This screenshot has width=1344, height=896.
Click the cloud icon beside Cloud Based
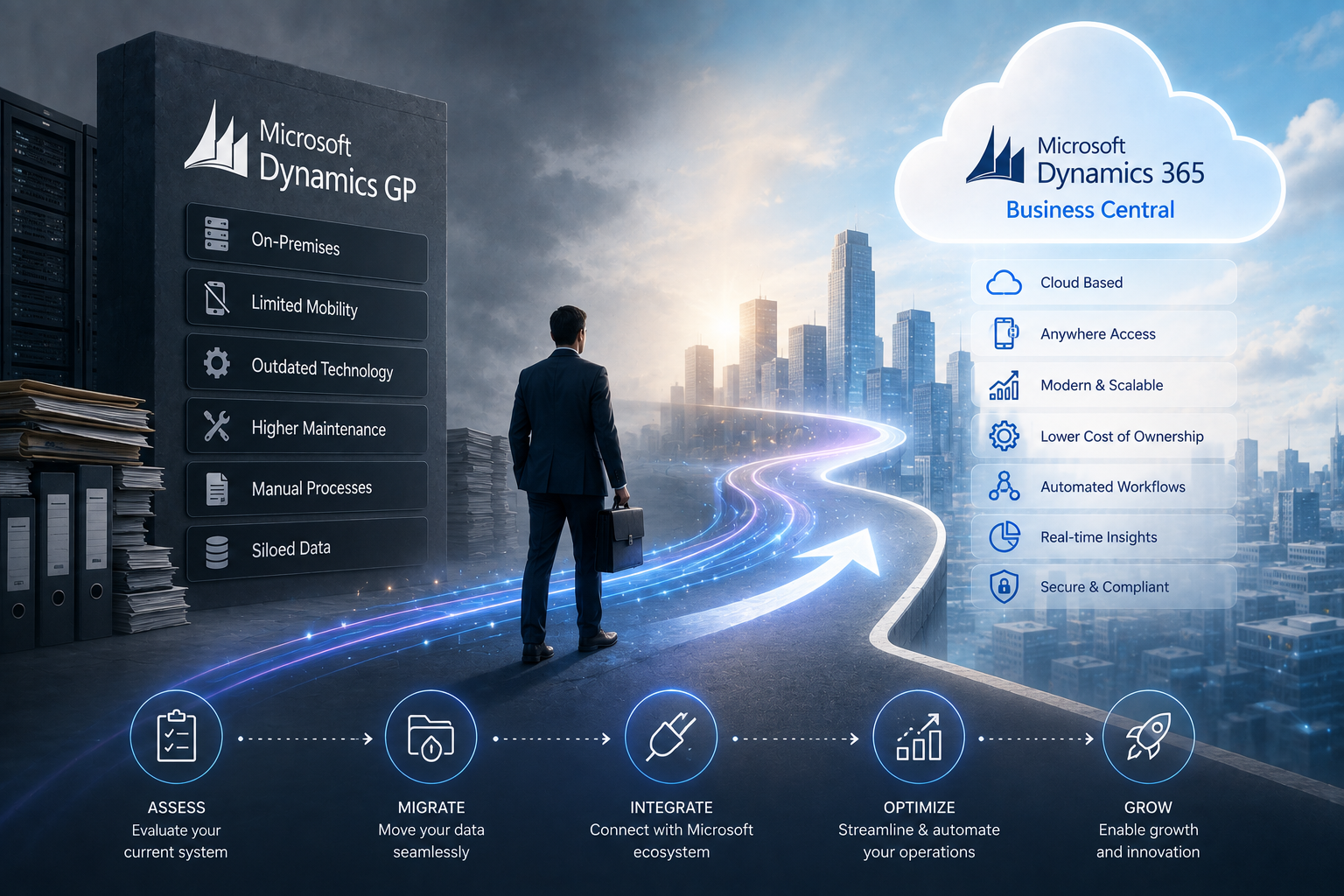tap(1004, 283)
